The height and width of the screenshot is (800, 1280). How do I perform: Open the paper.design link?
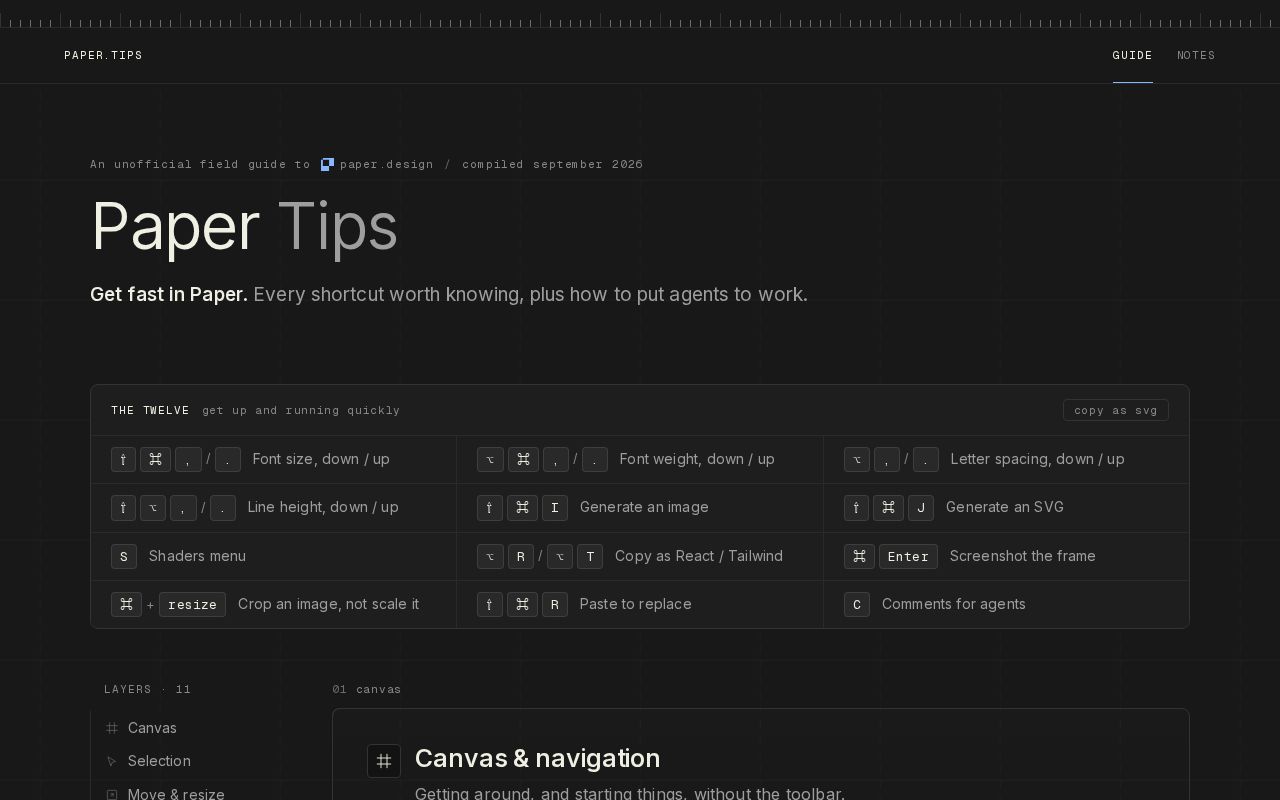tap(378, 164)
